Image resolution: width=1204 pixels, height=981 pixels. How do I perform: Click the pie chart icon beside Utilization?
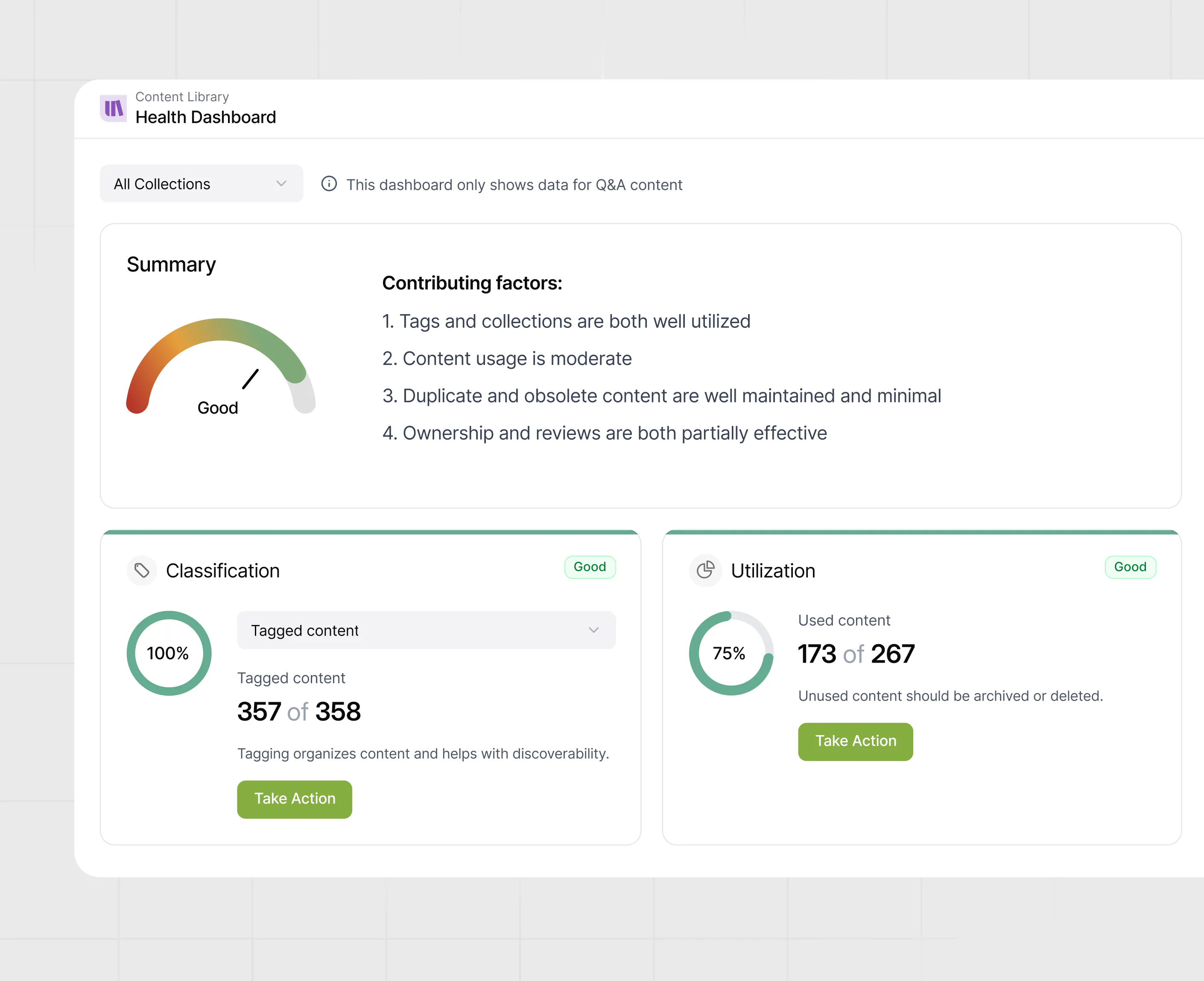(705, 570)
